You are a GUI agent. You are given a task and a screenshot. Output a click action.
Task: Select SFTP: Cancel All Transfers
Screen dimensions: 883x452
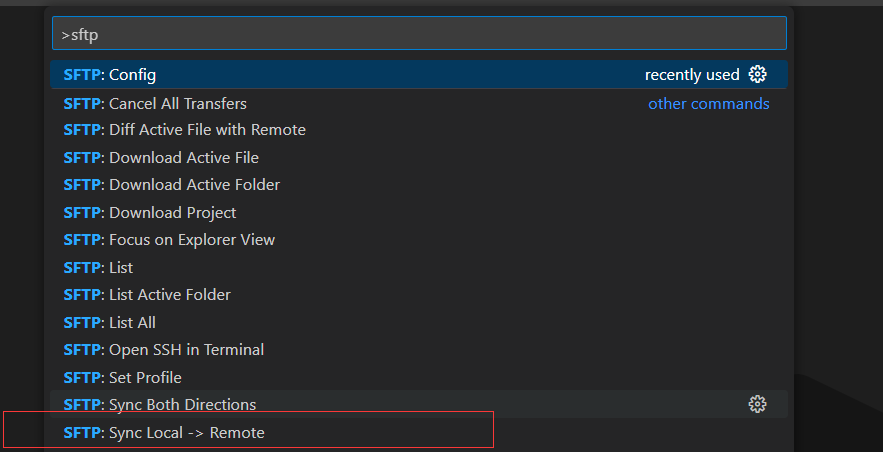point(419,104)
